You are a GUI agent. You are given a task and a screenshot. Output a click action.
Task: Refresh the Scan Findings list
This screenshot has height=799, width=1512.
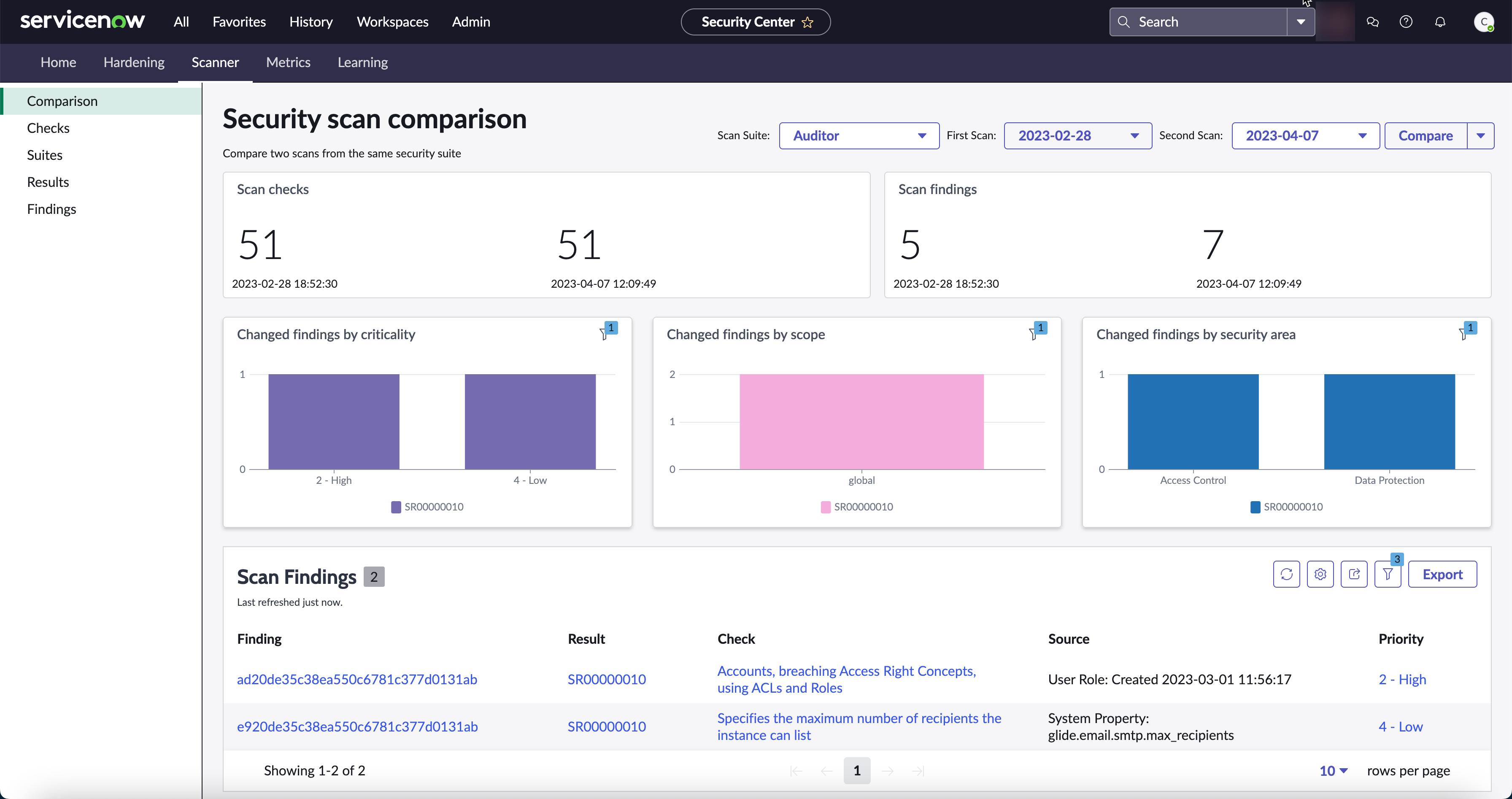point(1287,574)
